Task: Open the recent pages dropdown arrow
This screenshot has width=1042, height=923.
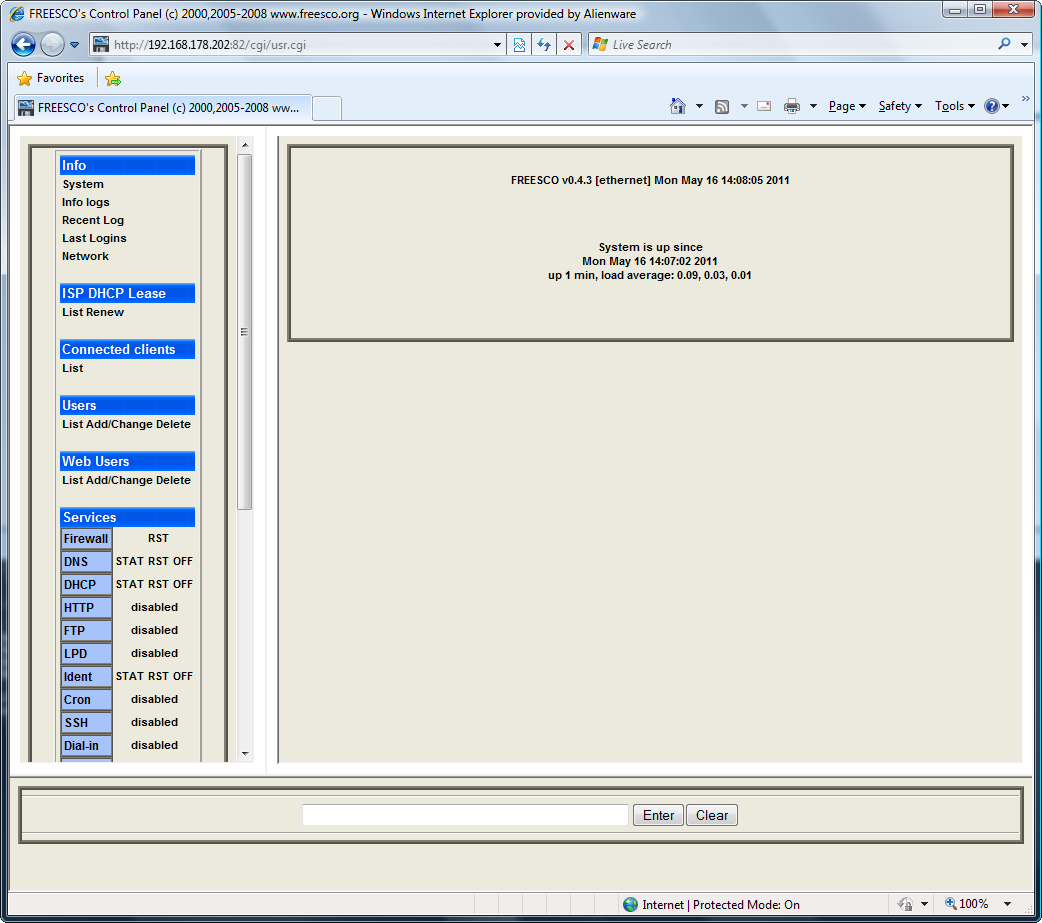Action: point(74,45)
